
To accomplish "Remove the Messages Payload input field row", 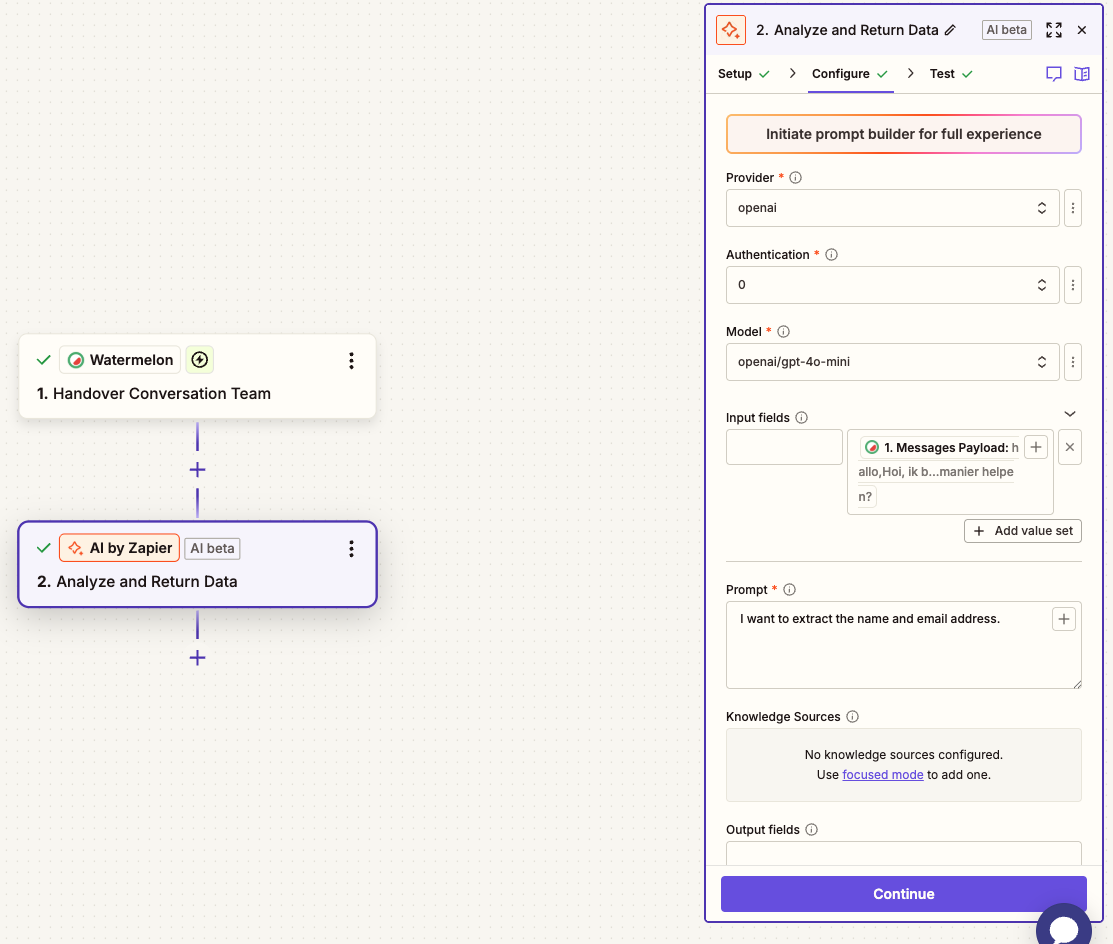I will pyautogui.click(x=1069, y=448).
